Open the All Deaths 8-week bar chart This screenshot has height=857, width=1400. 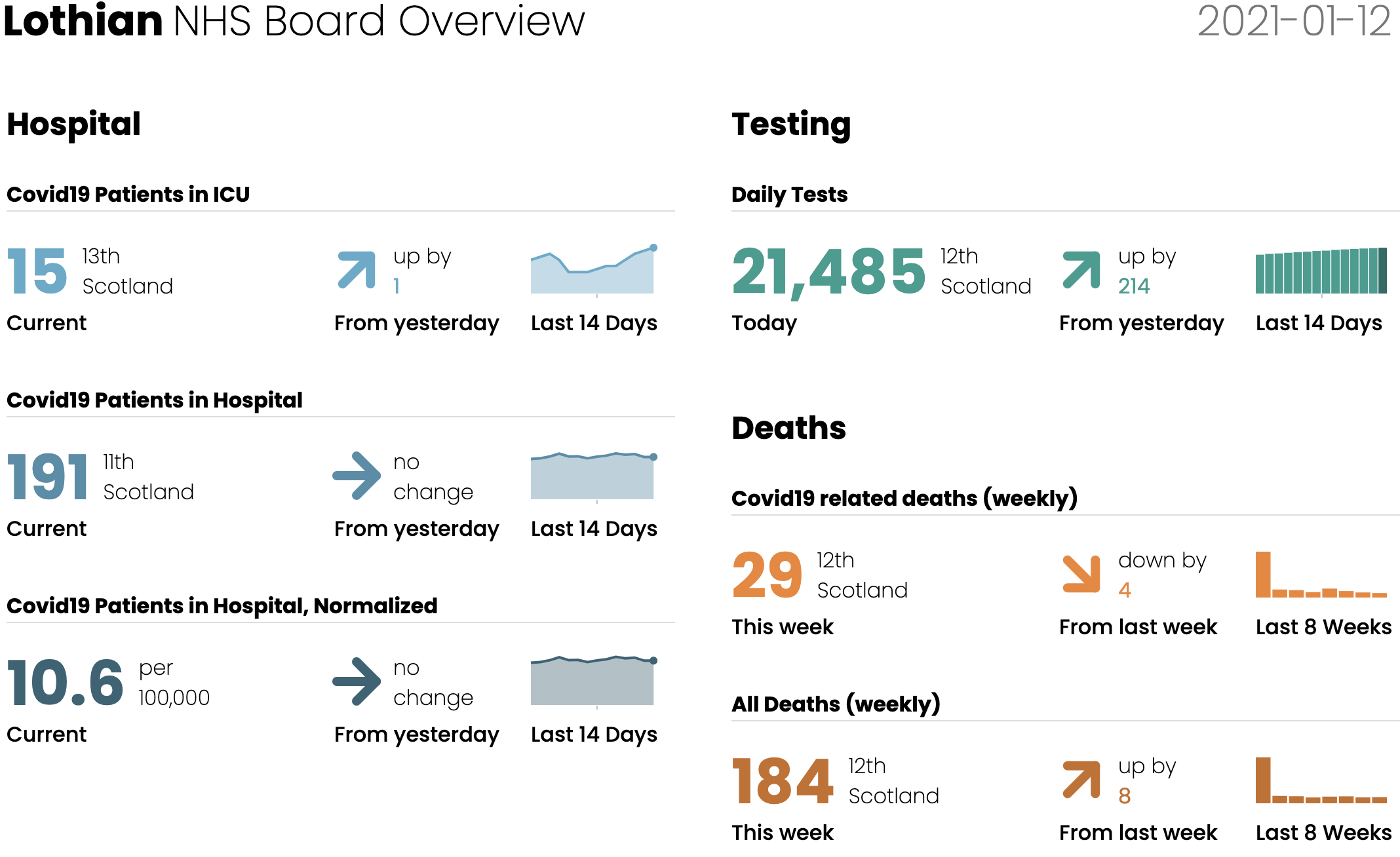coord(1321,780)
